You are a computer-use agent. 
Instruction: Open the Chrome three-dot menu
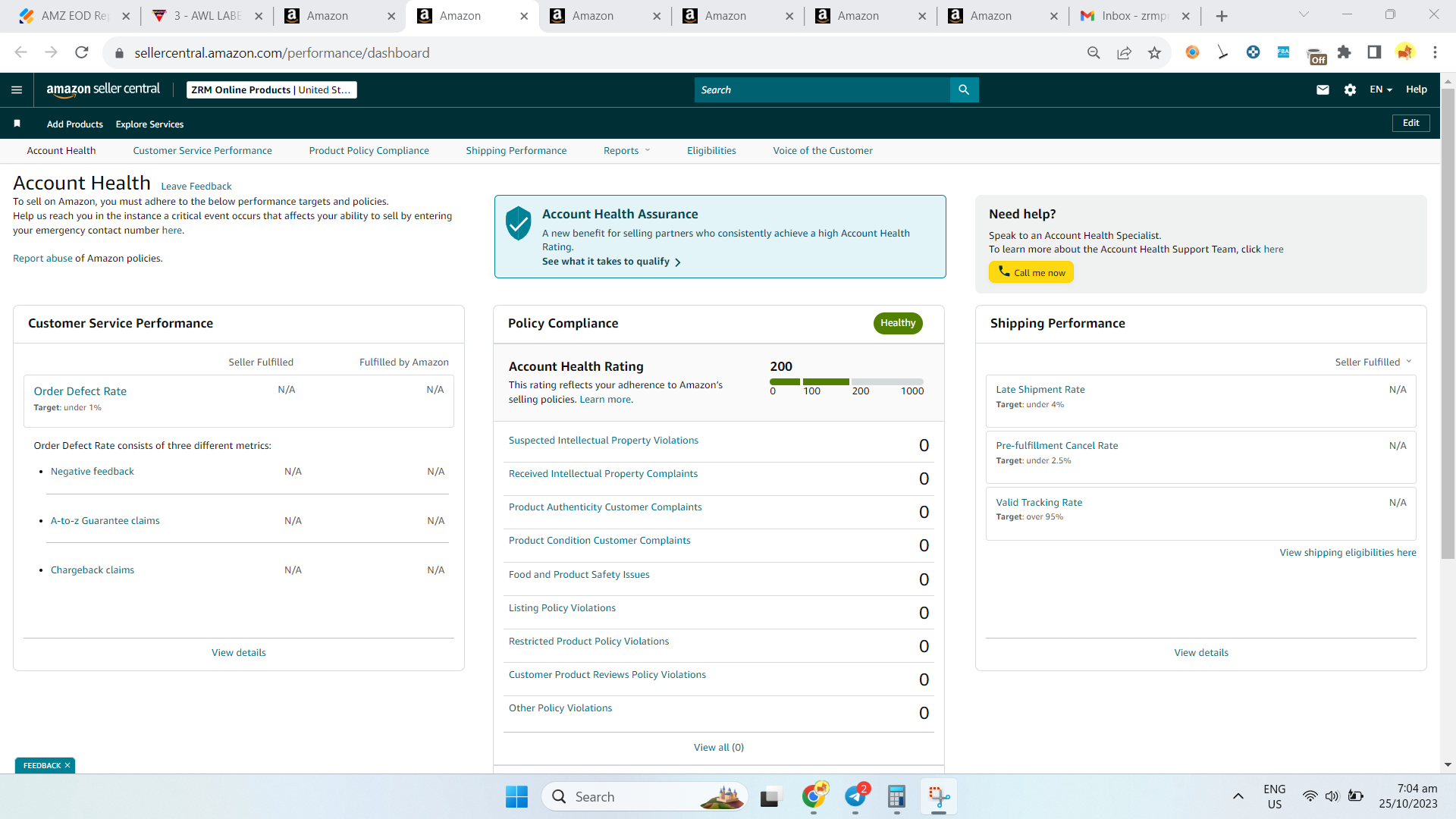click(x=1435, y=52)
